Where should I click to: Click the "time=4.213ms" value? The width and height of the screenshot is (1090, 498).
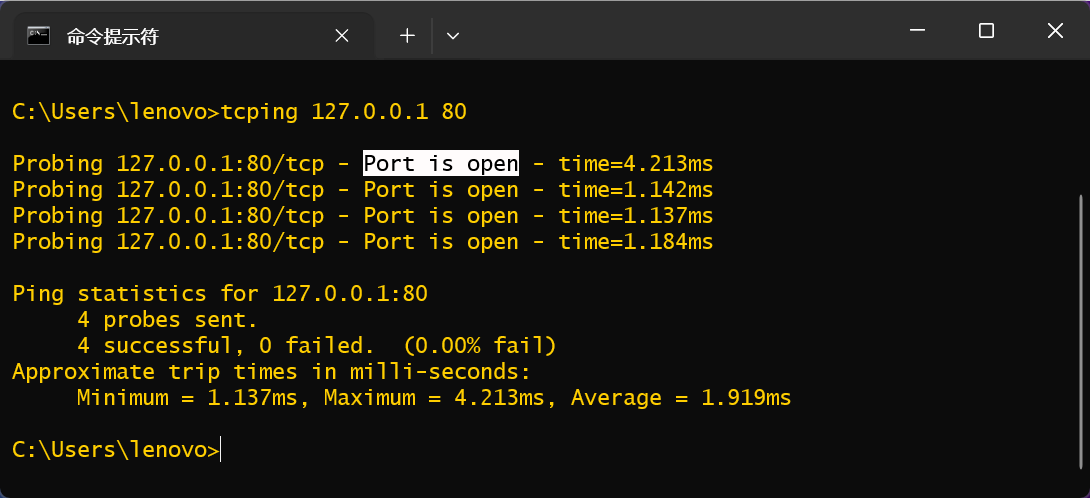[636, 163]
